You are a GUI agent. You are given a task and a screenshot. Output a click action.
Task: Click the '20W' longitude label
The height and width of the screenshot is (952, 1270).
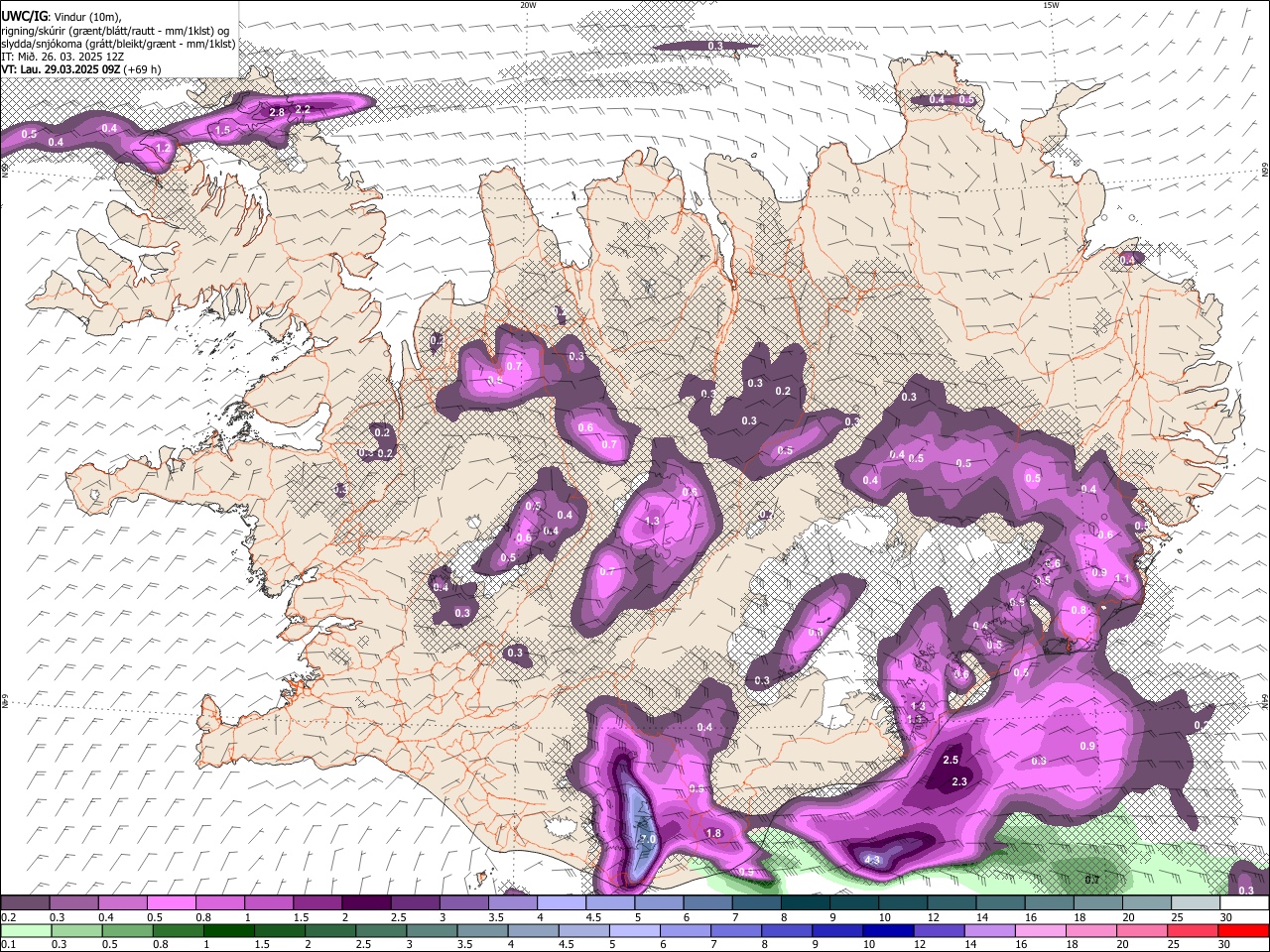528,5
